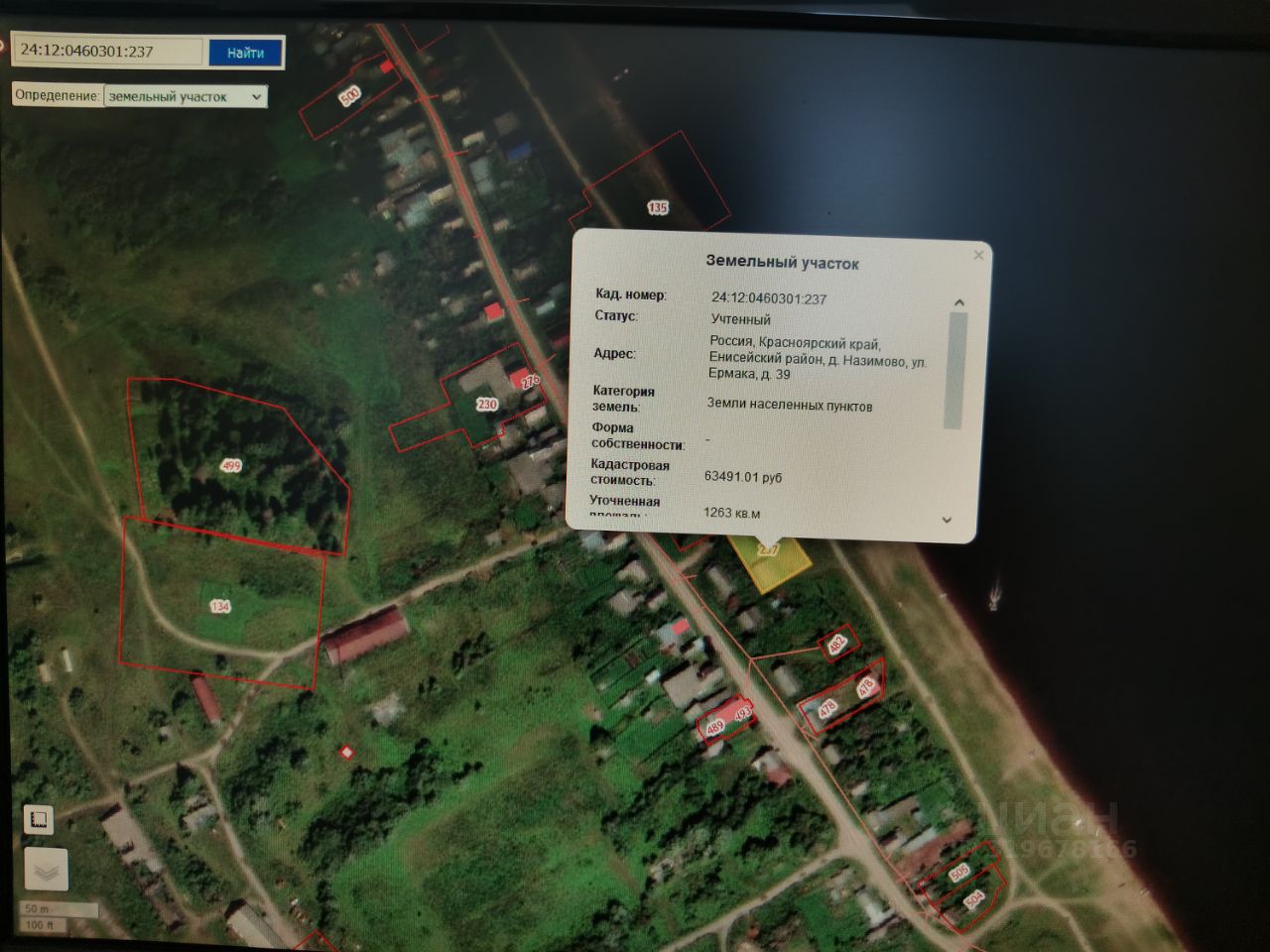Screen dimensions: 1270x952
Task: Open the map layers stack icon
Action: (45, 872)
